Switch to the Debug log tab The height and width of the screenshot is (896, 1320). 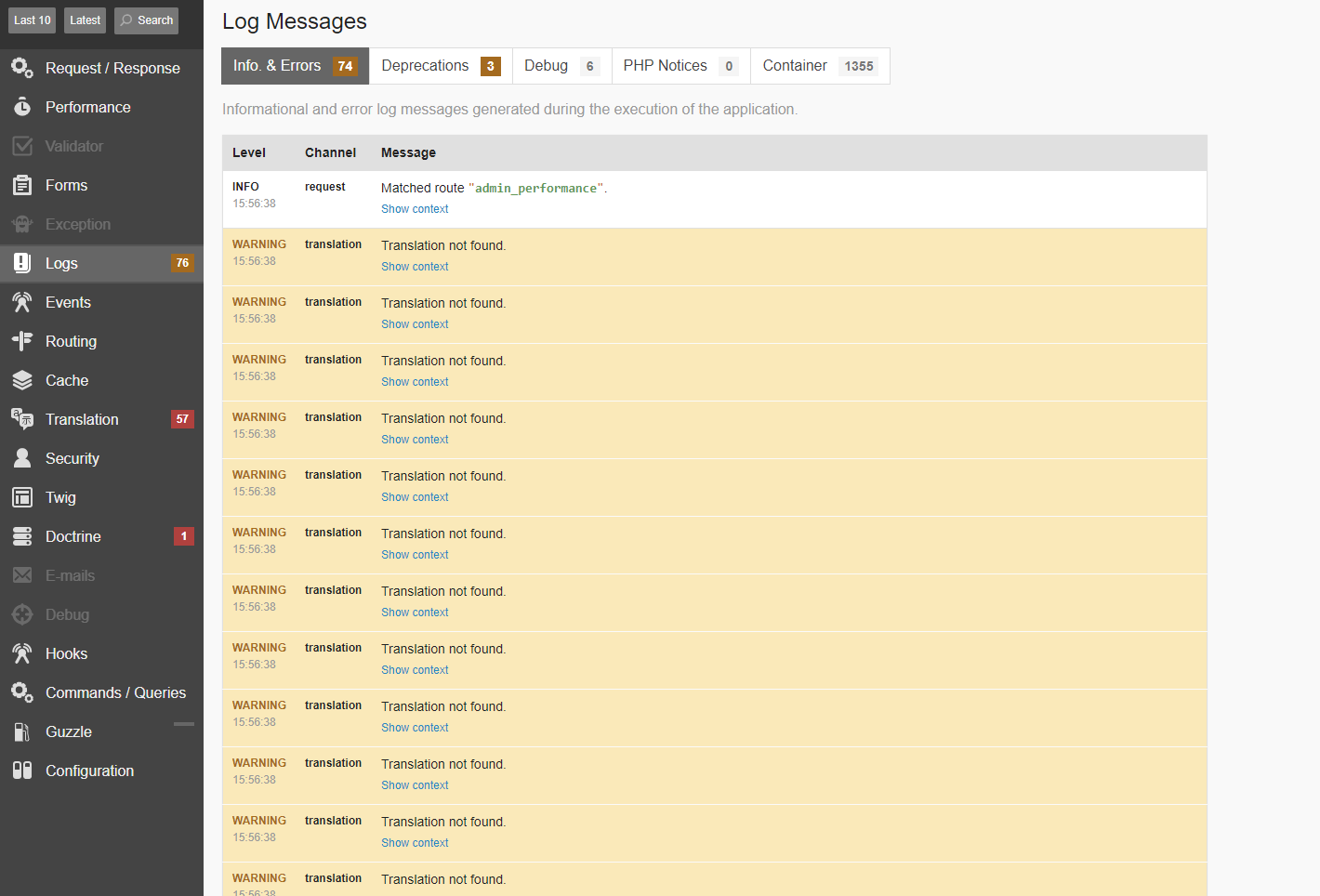[561, 66]
